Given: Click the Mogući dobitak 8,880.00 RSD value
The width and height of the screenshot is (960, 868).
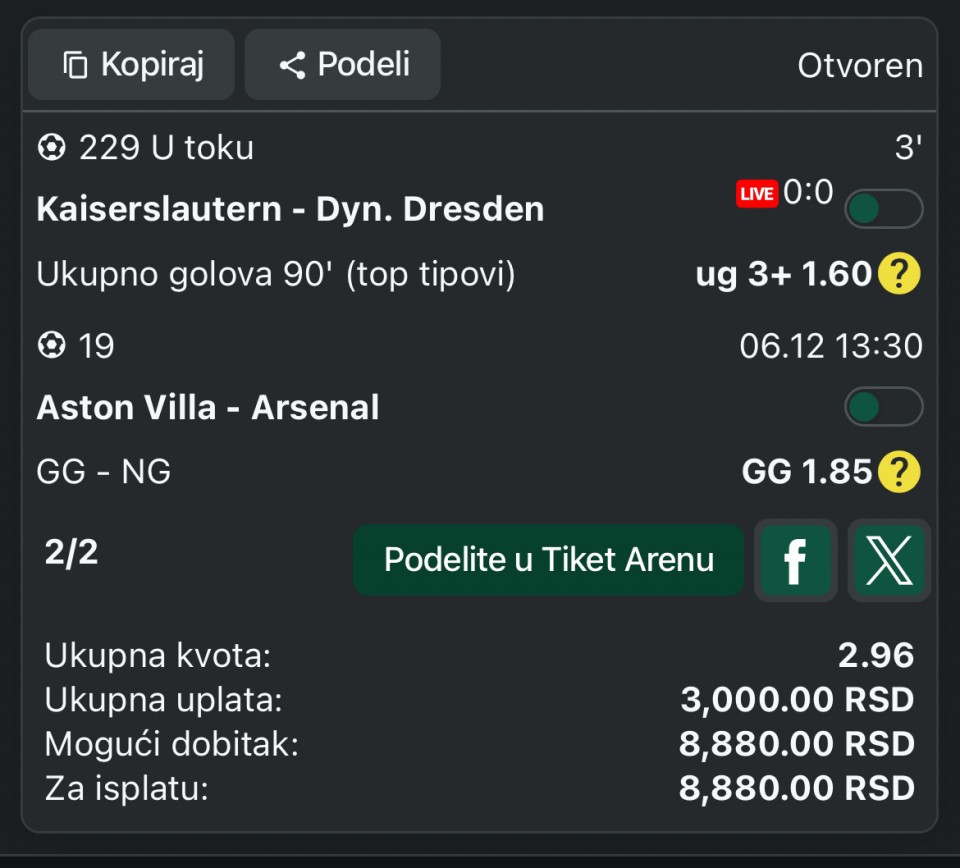Looking at the screenshot, I should (797, 745).
